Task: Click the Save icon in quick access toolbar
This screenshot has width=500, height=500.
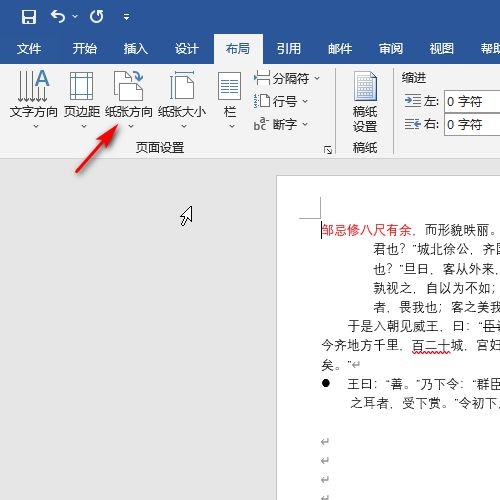Action: point(29,17)
